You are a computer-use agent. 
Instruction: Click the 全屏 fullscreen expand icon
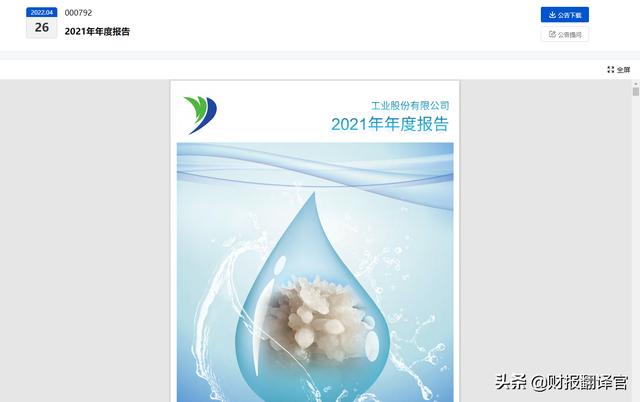coord(611,69)
